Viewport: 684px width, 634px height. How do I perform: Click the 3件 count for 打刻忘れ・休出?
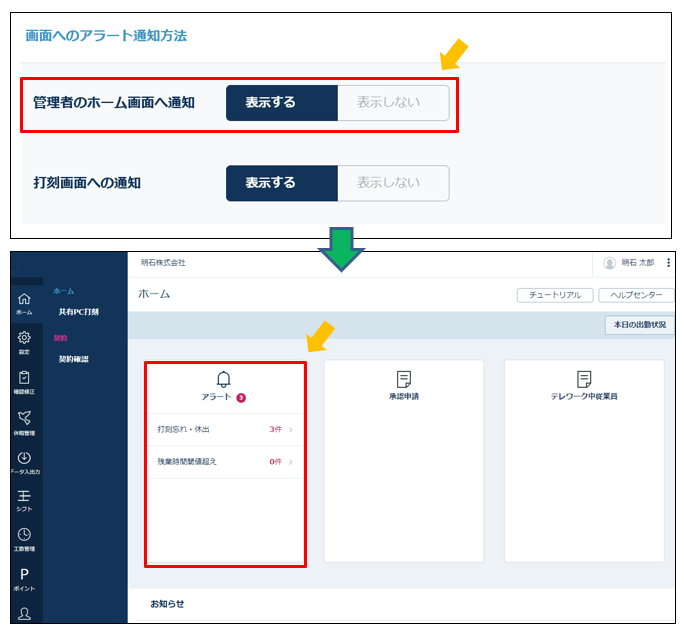pos(275,429)
